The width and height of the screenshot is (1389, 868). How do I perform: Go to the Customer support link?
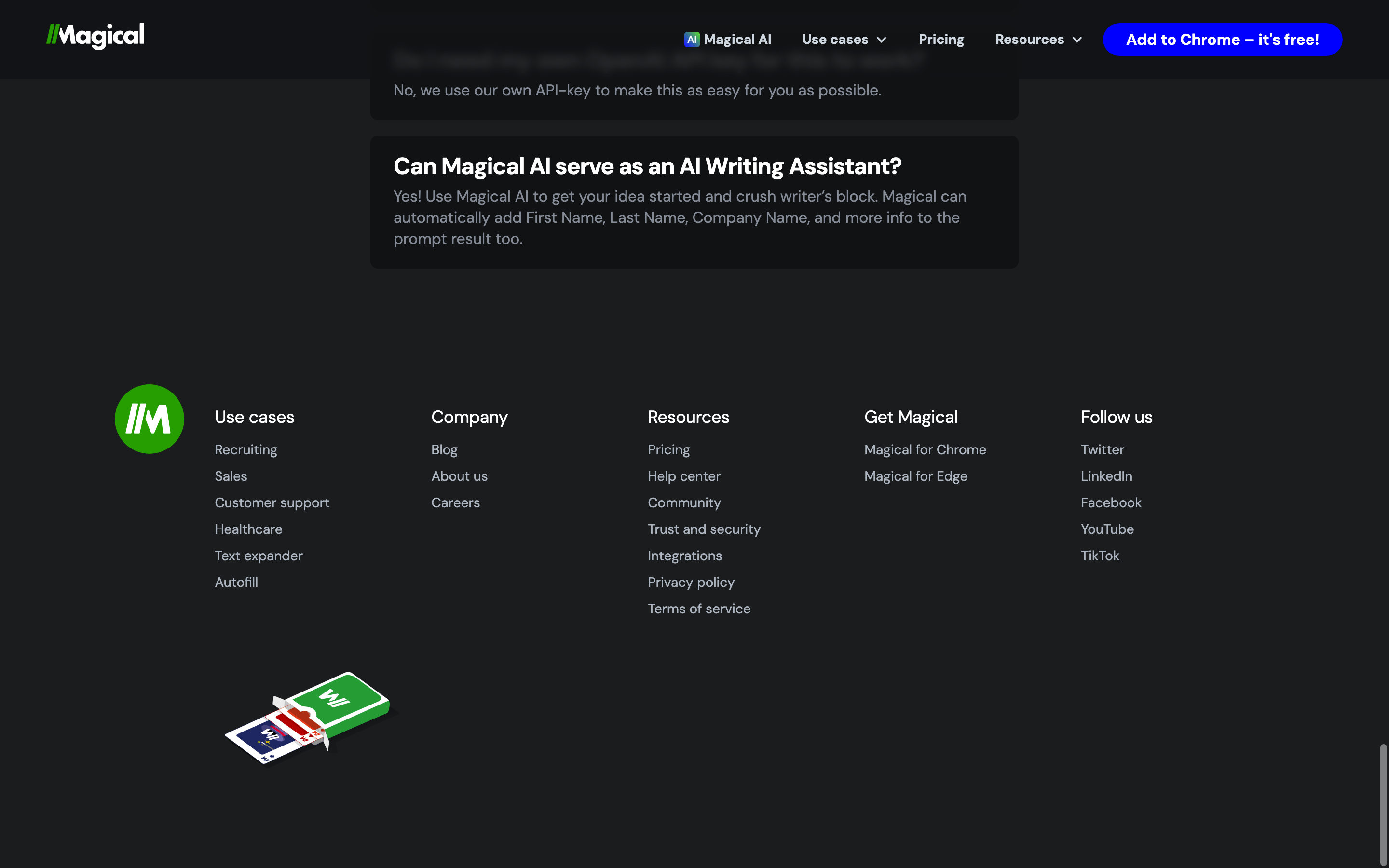tap(272, 503)
